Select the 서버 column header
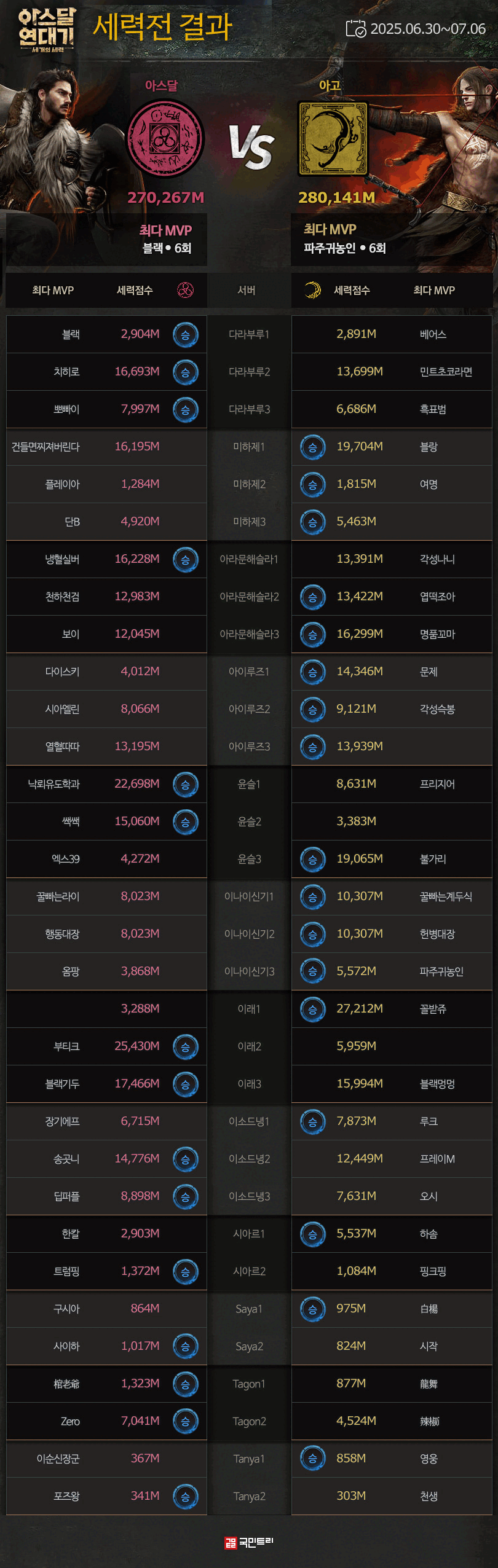Viewport: 498px width, 1568px height. pos(247,290)
